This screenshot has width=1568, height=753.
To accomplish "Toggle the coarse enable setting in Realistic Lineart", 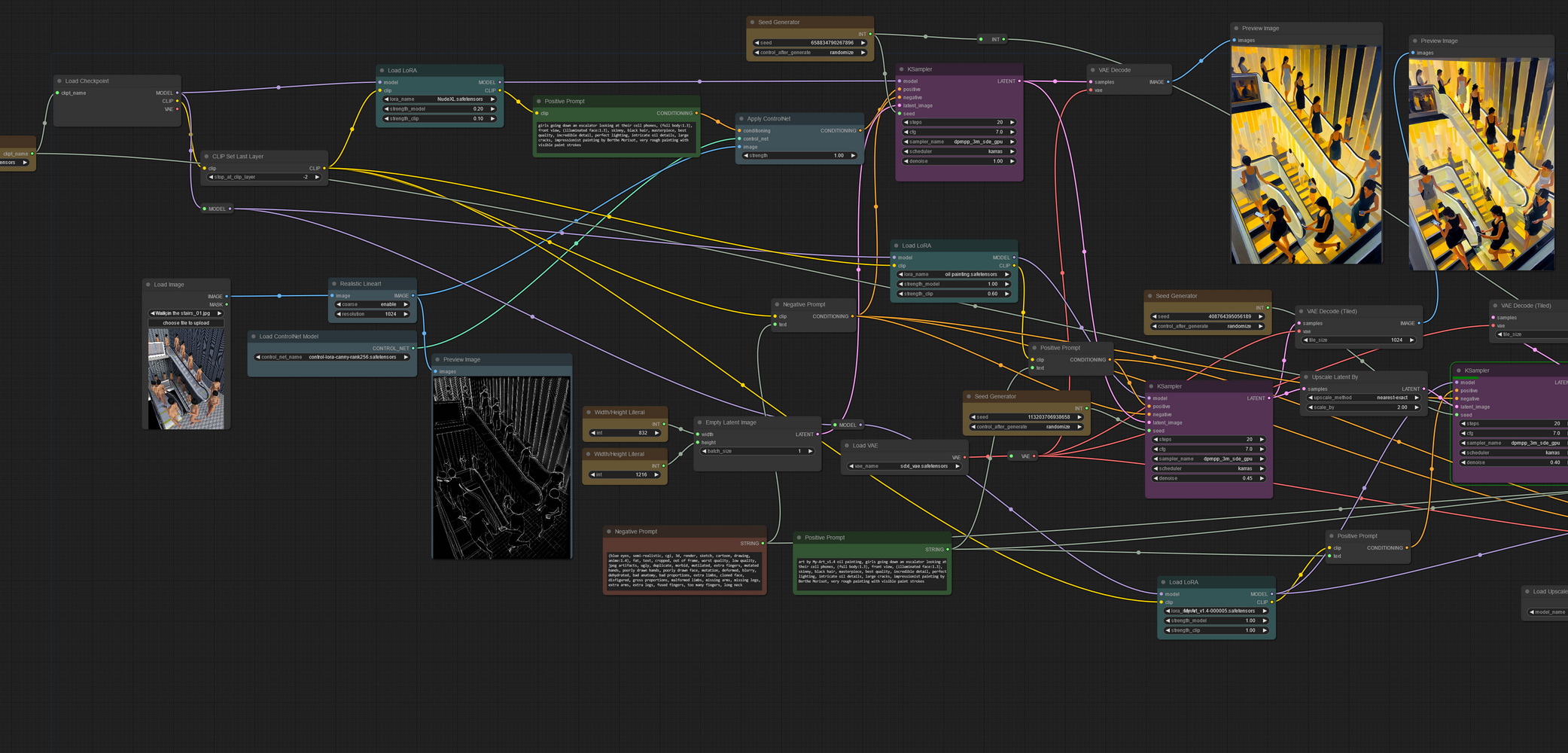I will [373, 305].
